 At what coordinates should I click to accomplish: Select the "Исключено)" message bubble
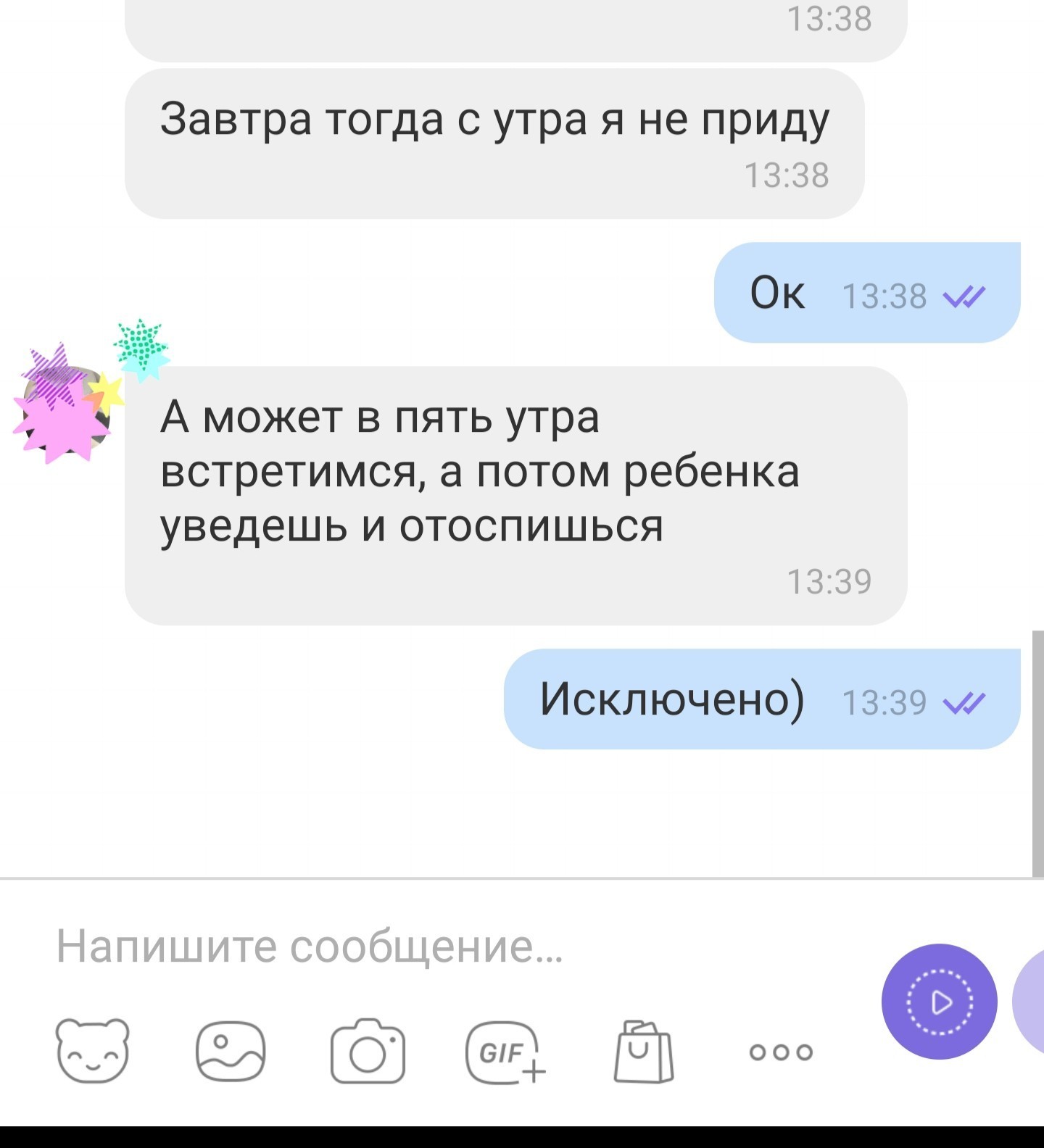click(762, 699)
